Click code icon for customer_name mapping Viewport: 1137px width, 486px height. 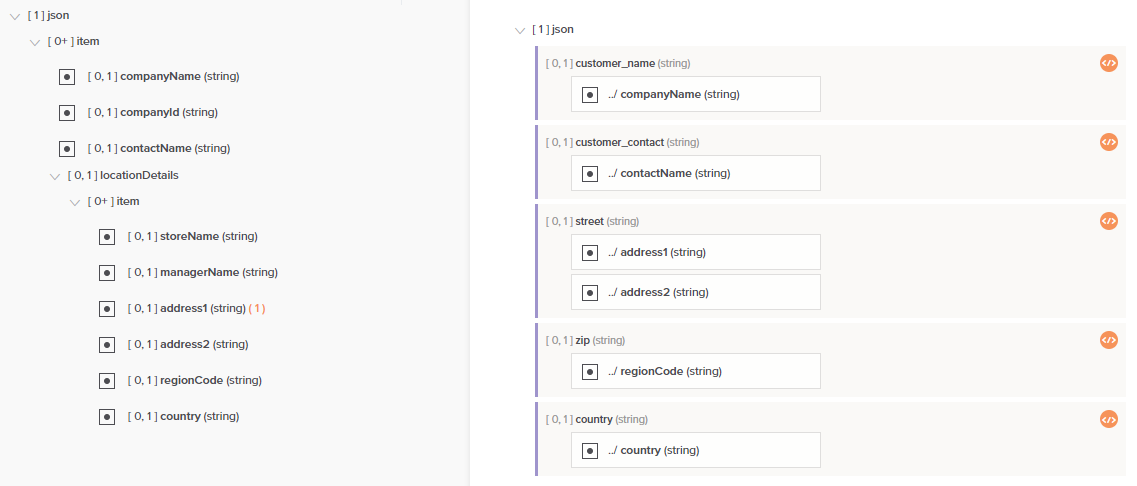tap(1108, 63)
